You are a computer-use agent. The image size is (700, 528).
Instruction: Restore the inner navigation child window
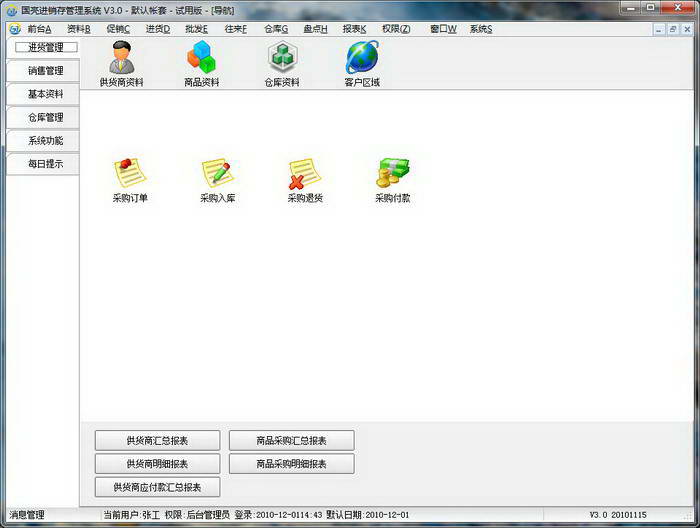click(x=673, y=29)
